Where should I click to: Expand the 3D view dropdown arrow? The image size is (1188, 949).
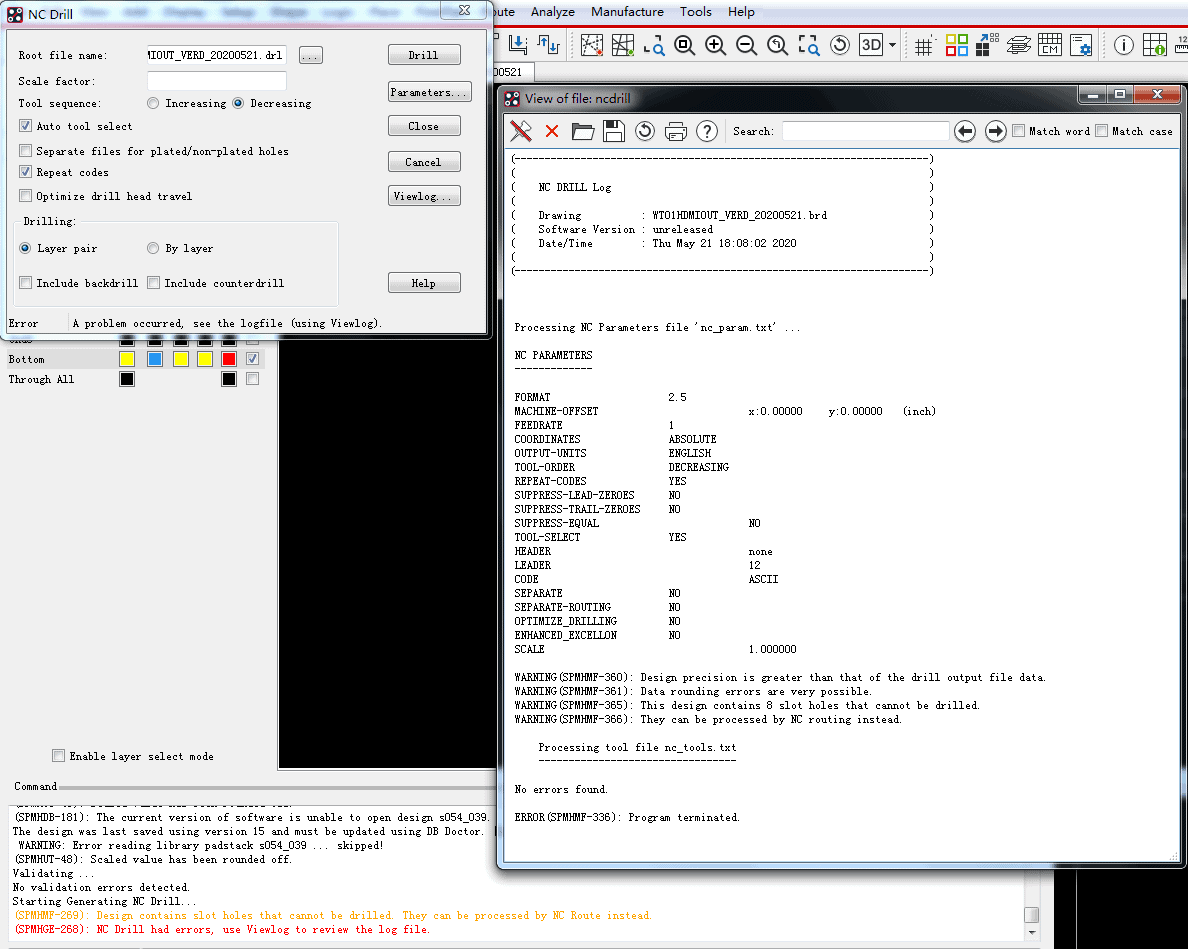[893, 45]
